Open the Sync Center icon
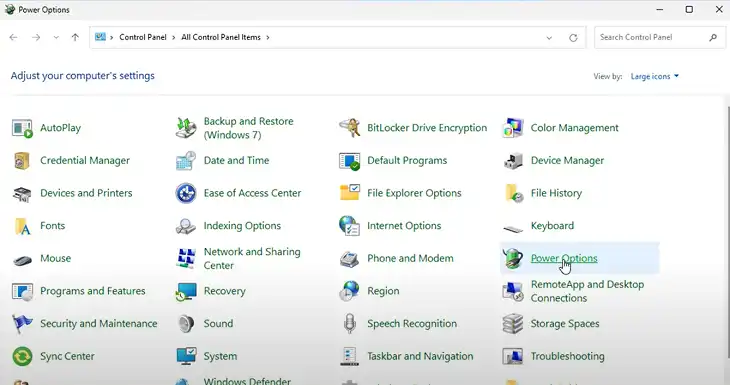Viewport: 730px width, 385px height. pyautogui.click(x=22, y=357)
